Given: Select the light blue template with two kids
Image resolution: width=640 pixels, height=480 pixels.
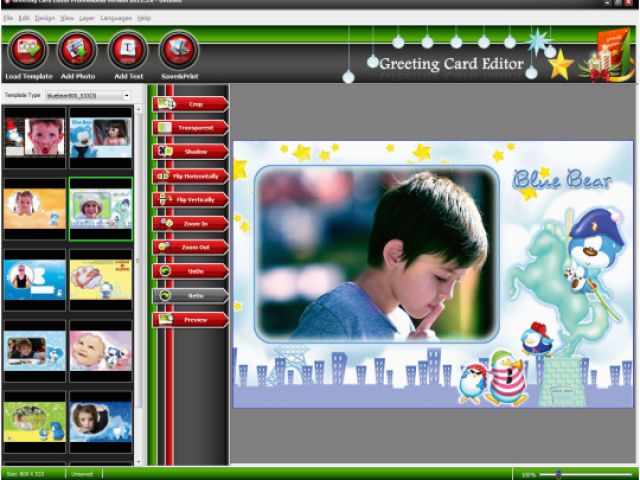Looking at the screenshot, I should (x=35, y=351).
